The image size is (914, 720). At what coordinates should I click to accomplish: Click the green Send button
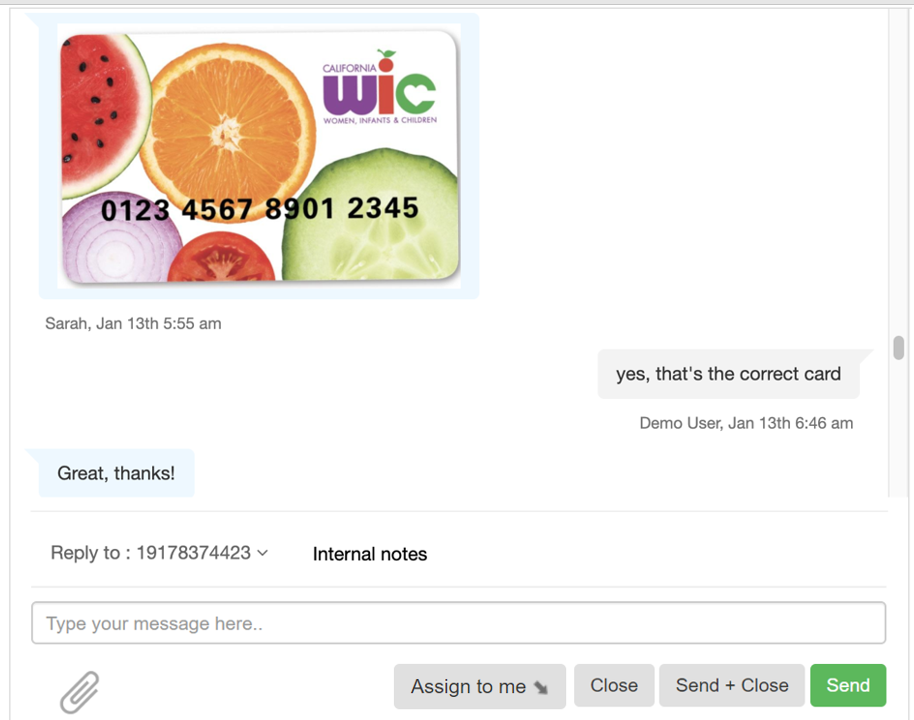tap(848, 685)
